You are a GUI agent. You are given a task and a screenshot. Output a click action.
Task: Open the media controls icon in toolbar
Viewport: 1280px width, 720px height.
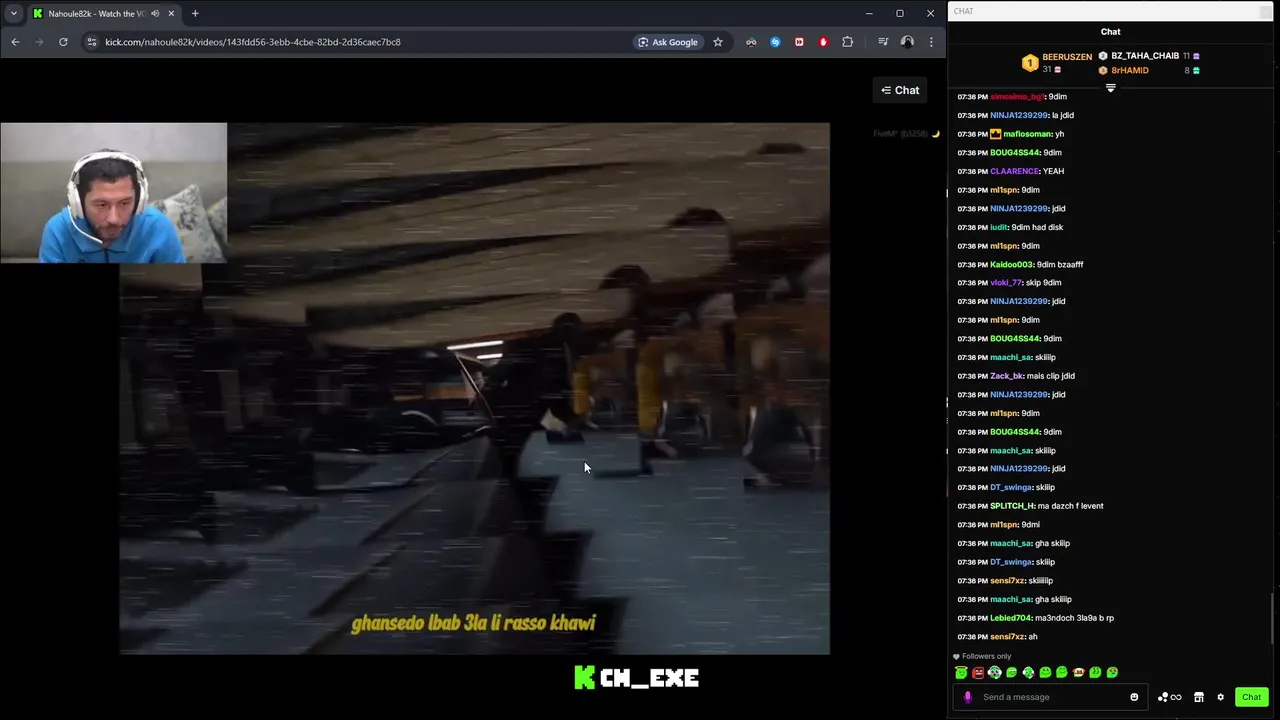[883, 42]
